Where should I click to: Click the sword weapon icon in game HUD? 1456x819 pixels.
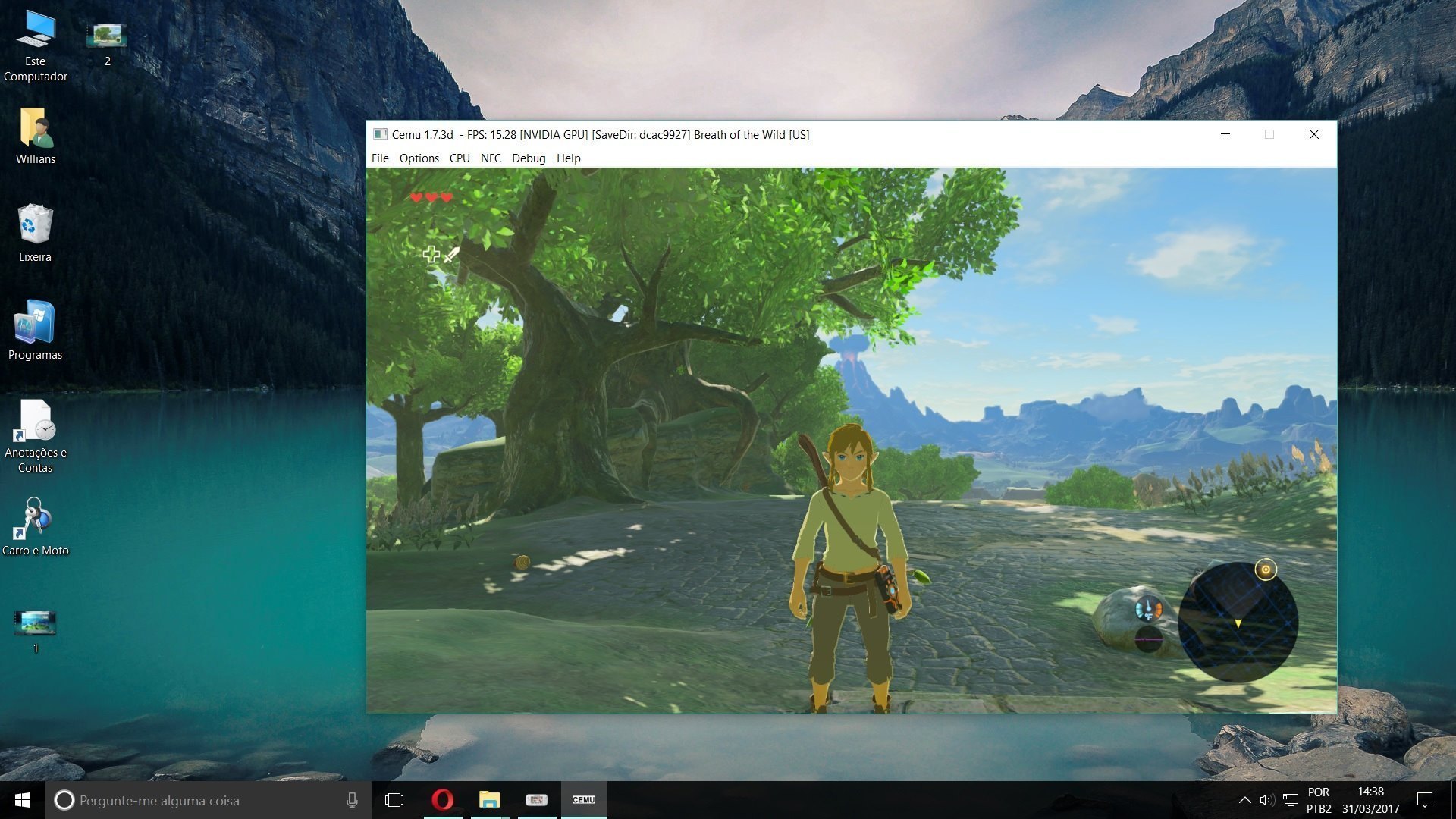click(451, 255)
